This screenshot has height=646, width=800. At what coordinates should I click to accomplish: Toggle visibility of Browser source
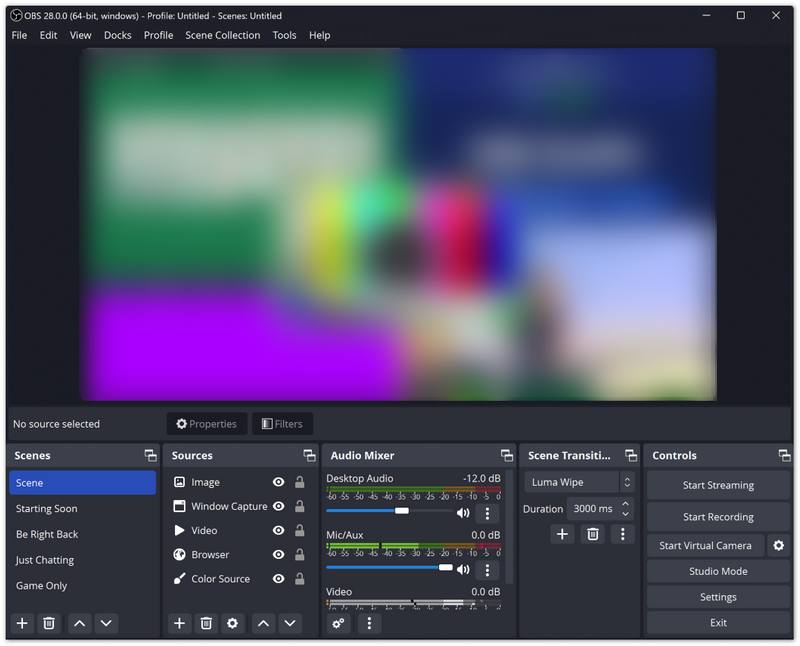tap(279, 554)
